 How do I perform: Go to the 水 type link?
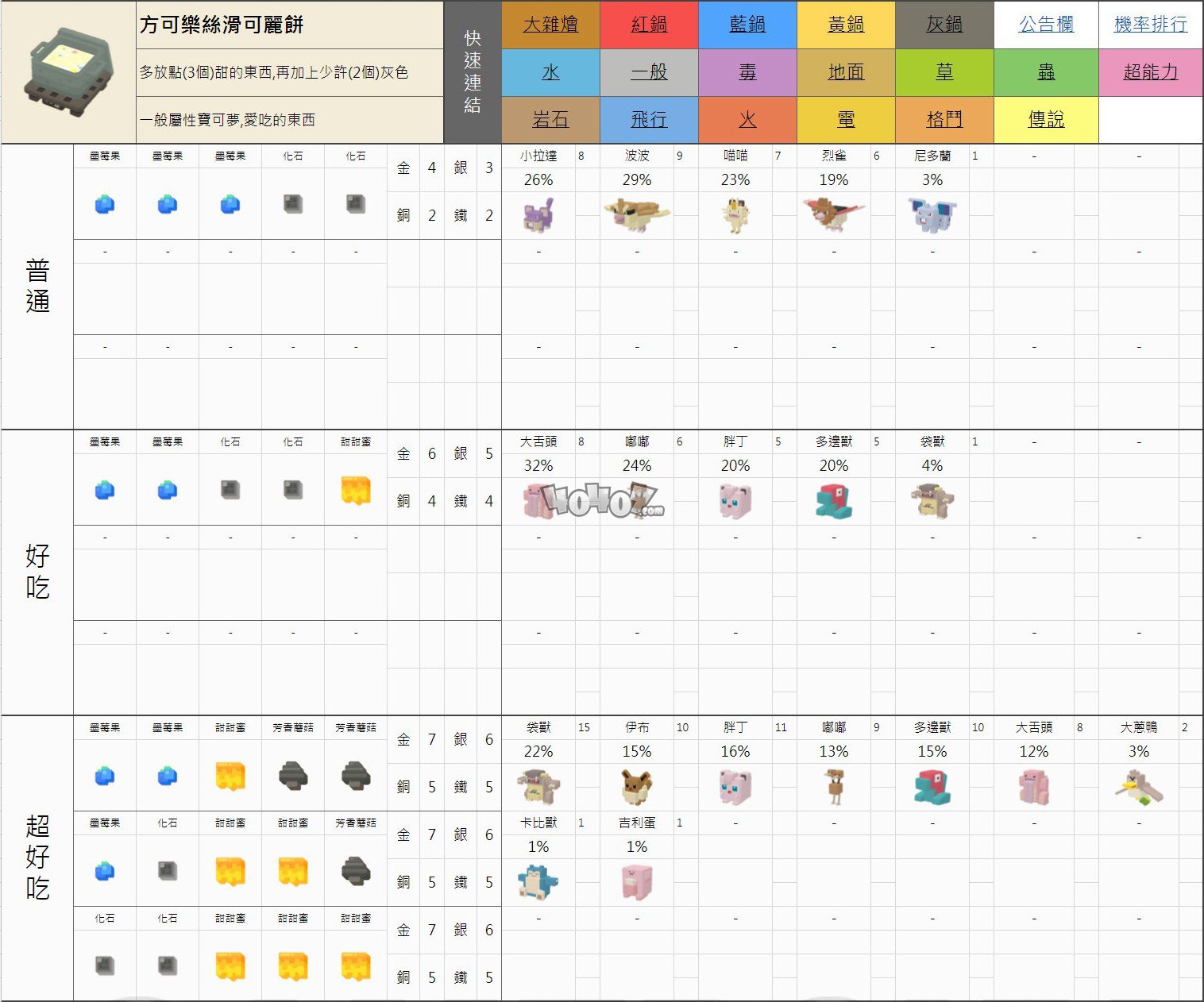point(550,72)
